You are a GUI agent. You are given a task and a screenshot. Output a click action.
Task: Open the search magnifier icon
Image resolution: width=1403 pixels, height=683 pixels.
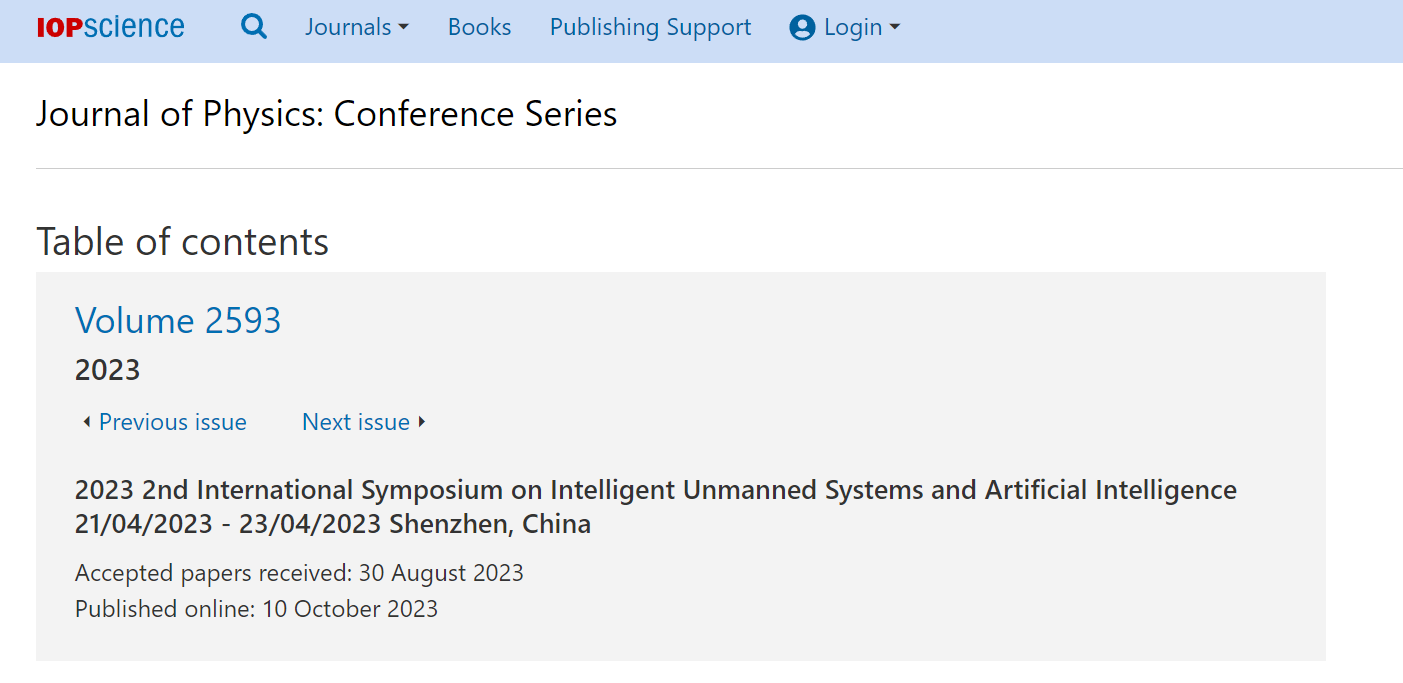[254, 27]
